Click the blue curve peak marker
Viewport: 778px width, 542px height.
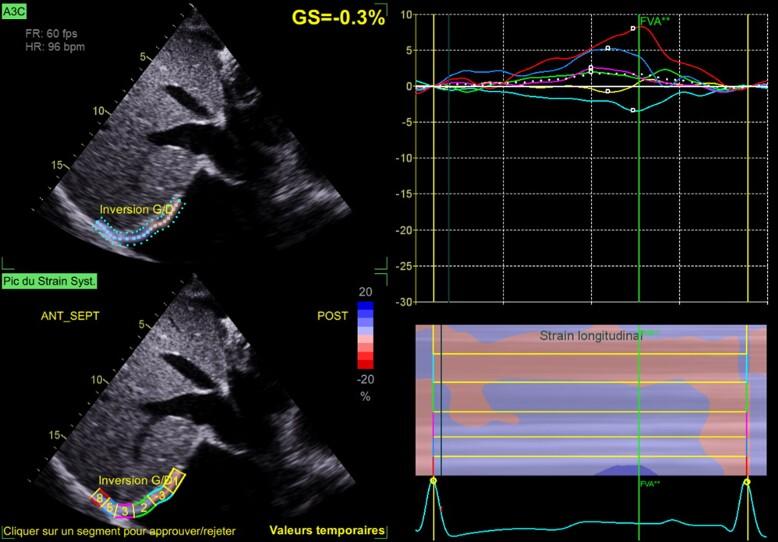coord(607,48)
